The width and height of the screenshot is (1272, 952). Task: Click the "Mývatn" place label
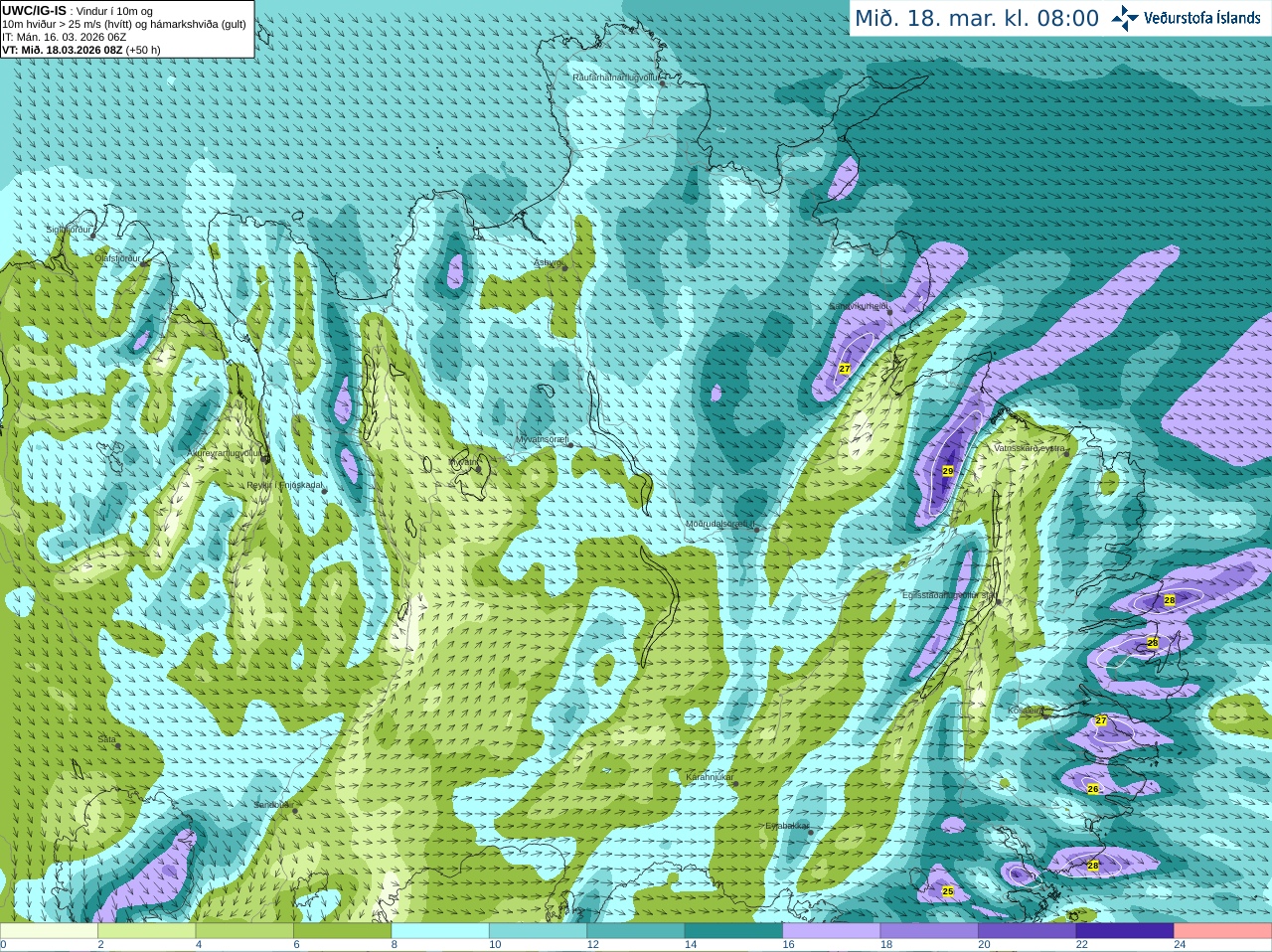coord(462,462)
